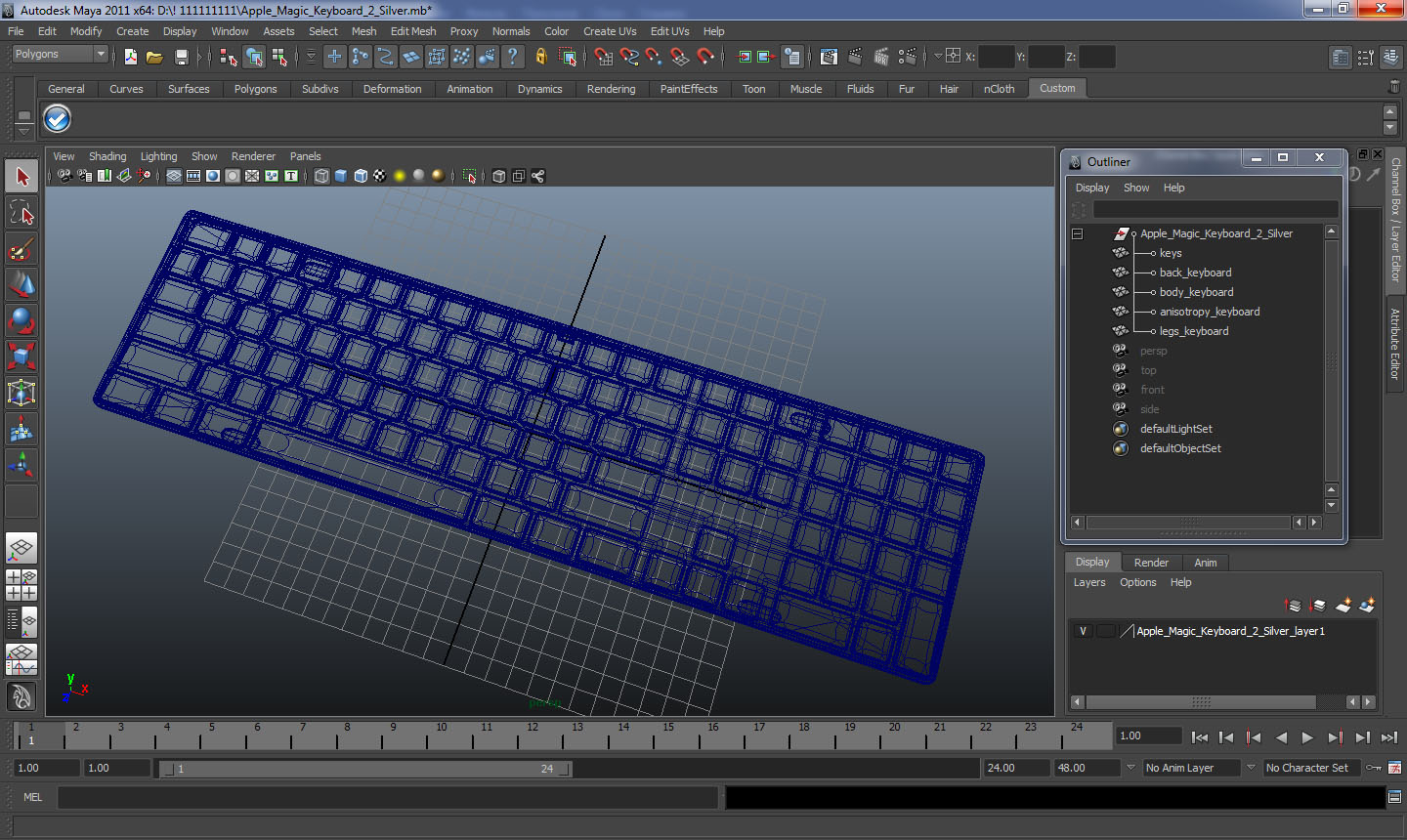Click the play forward button
The image size is (1407, 840).
click(1307, 737)
